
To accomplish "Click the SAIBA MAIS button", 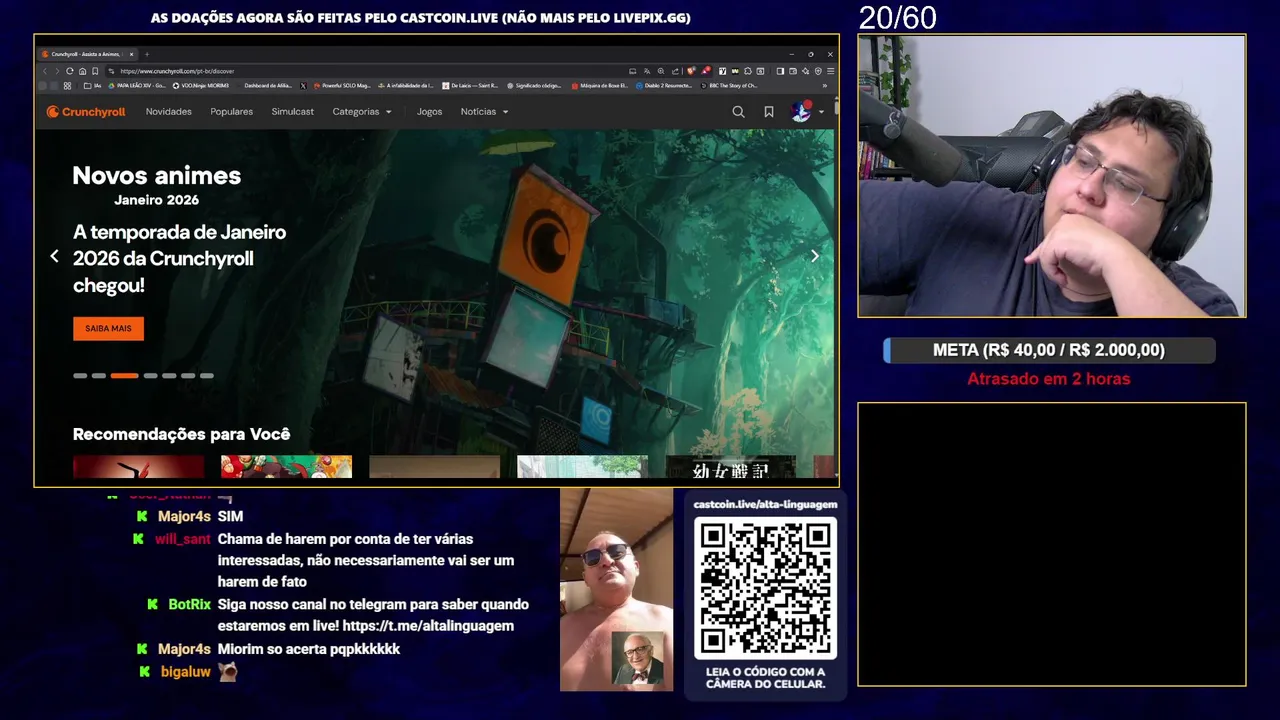I will 108,329.
